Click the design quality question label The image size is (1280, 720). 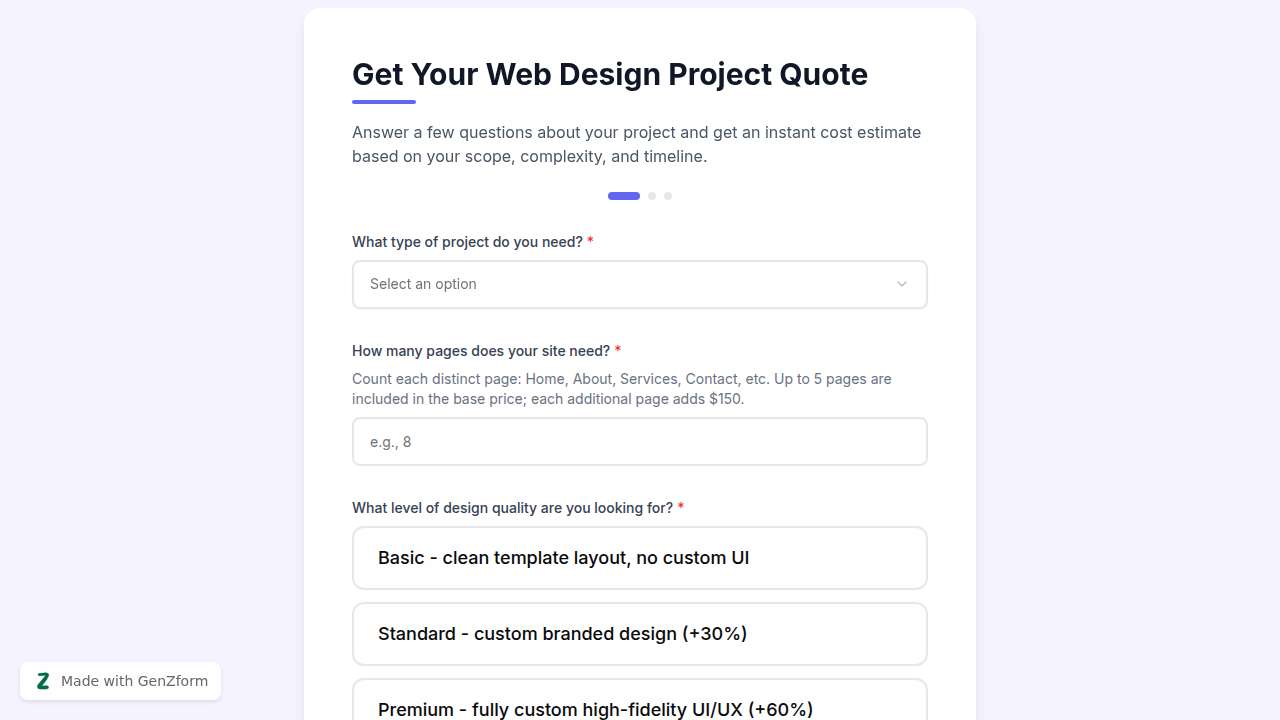512,507
